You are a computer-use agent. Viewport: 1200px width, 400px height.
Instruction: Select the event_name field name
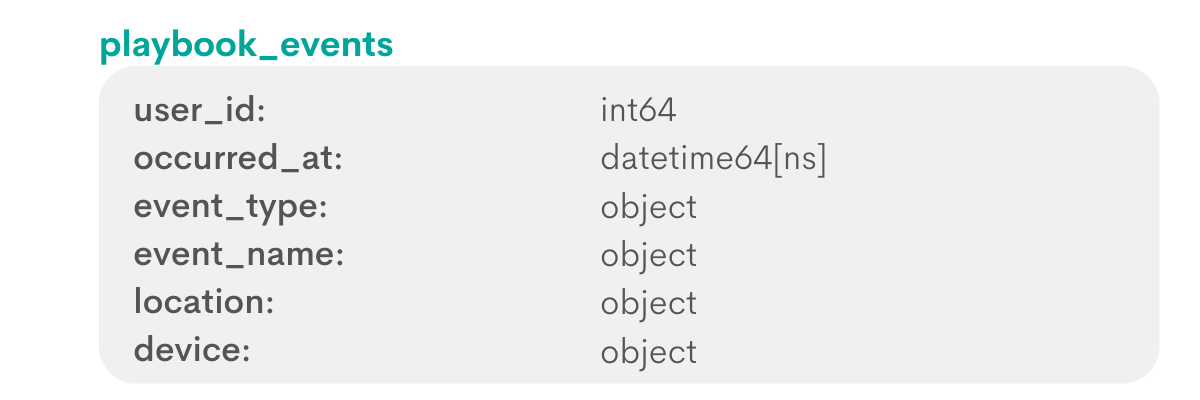click(238, 256)
